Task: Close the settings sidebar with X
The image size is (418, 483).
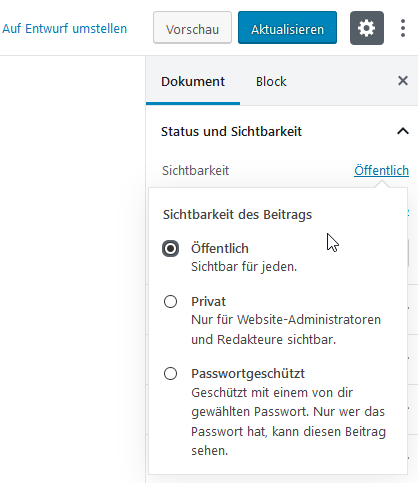Action: pyautogui.click(x=403, y=81)
